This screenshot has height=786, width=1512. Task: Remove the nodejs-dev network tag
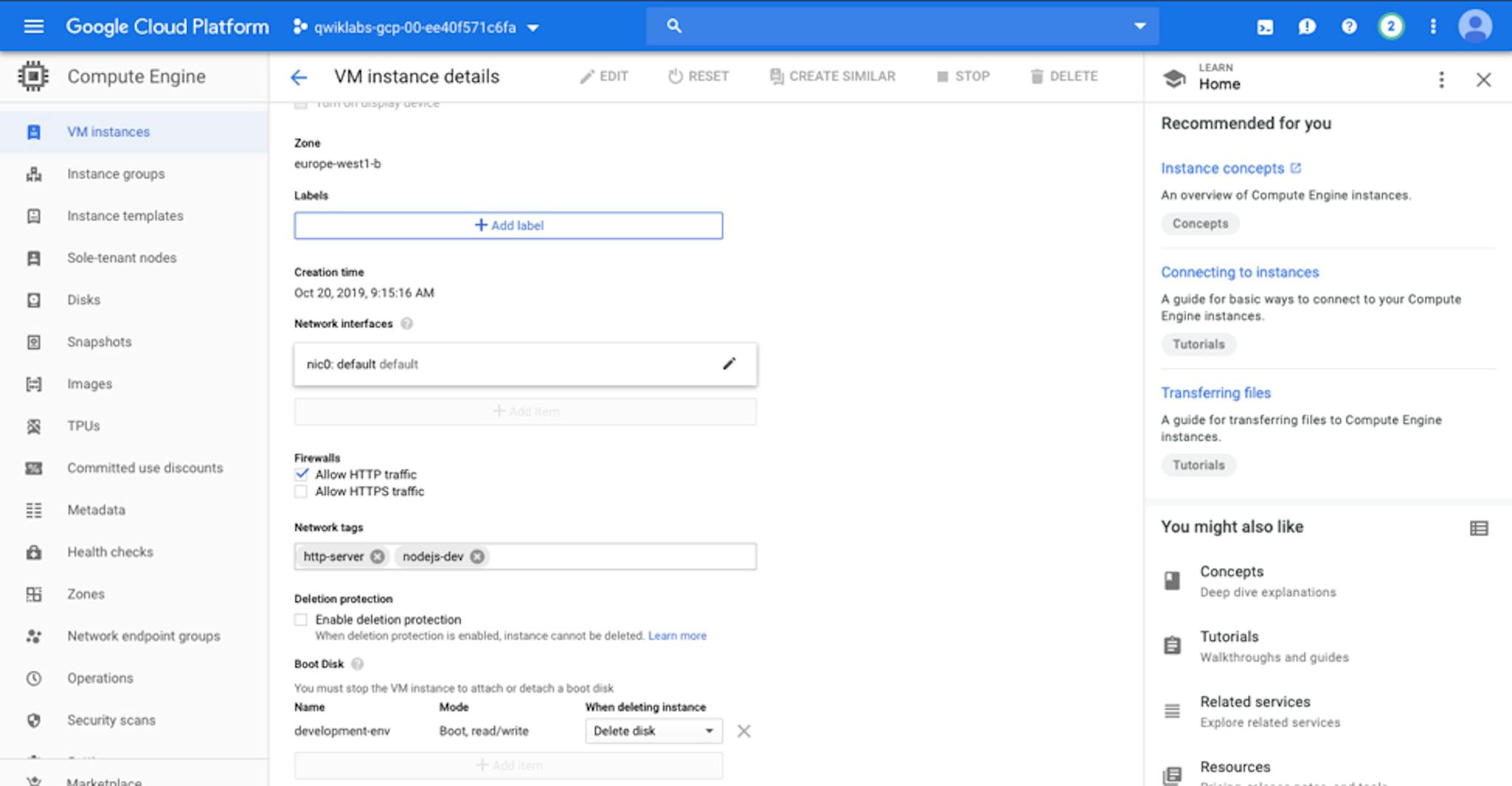[x=478, y=556]
